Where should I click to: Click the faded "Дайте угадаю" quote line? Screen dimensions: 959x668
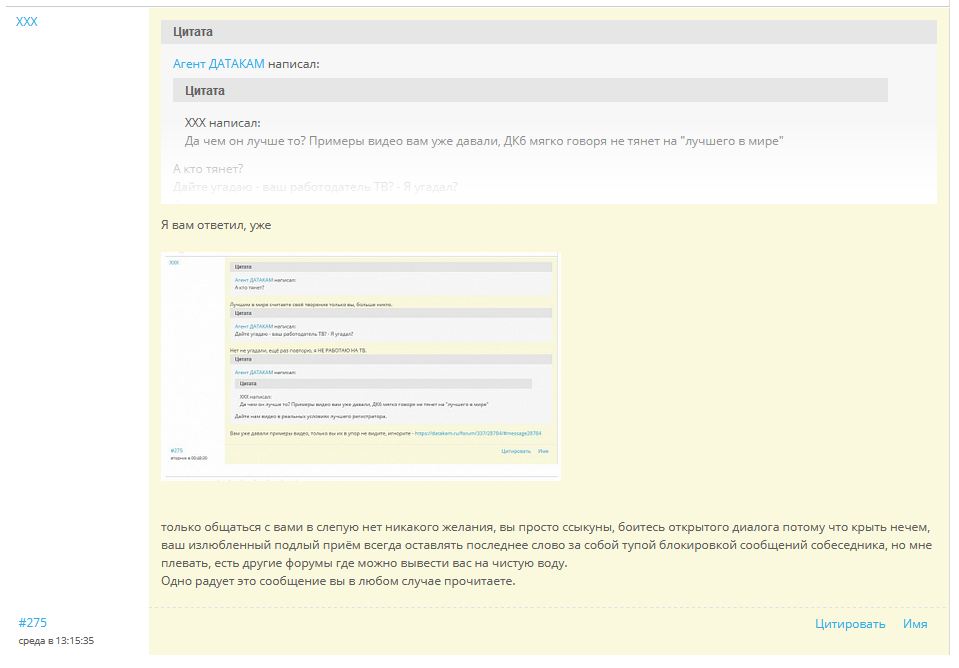point(315,186)
